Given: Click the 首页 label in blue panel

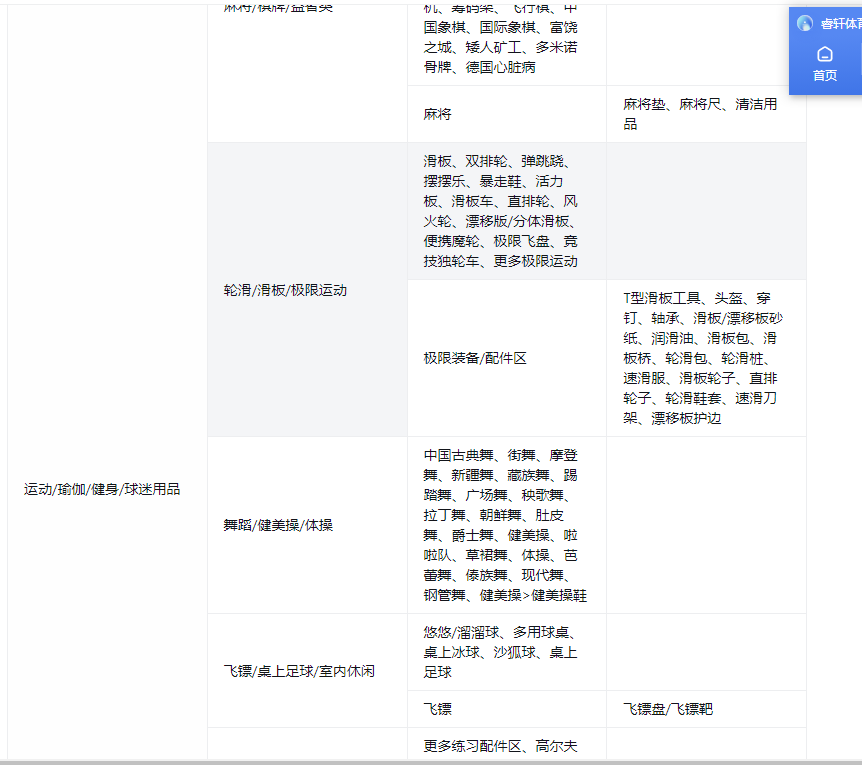Looking at the screenshot, I should tap(824, 76).
